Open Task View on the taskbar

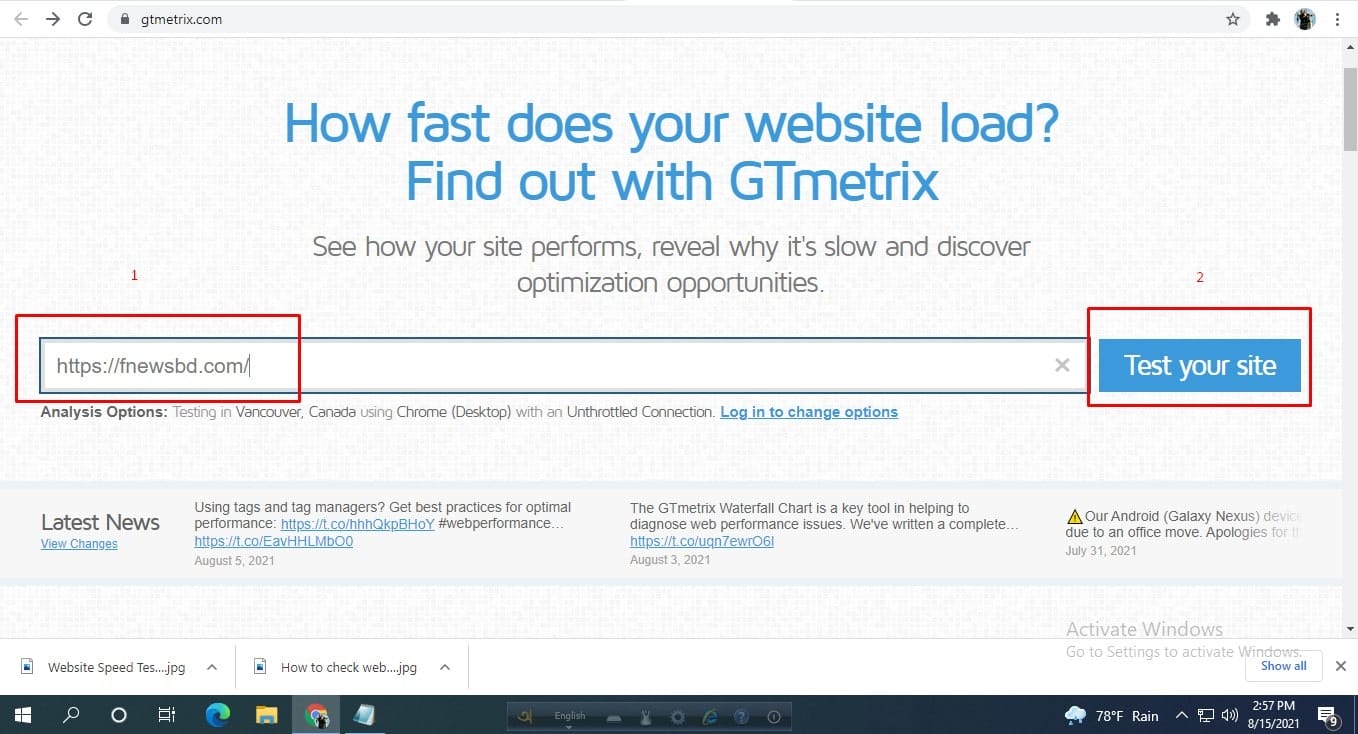[x=167, y=715]
